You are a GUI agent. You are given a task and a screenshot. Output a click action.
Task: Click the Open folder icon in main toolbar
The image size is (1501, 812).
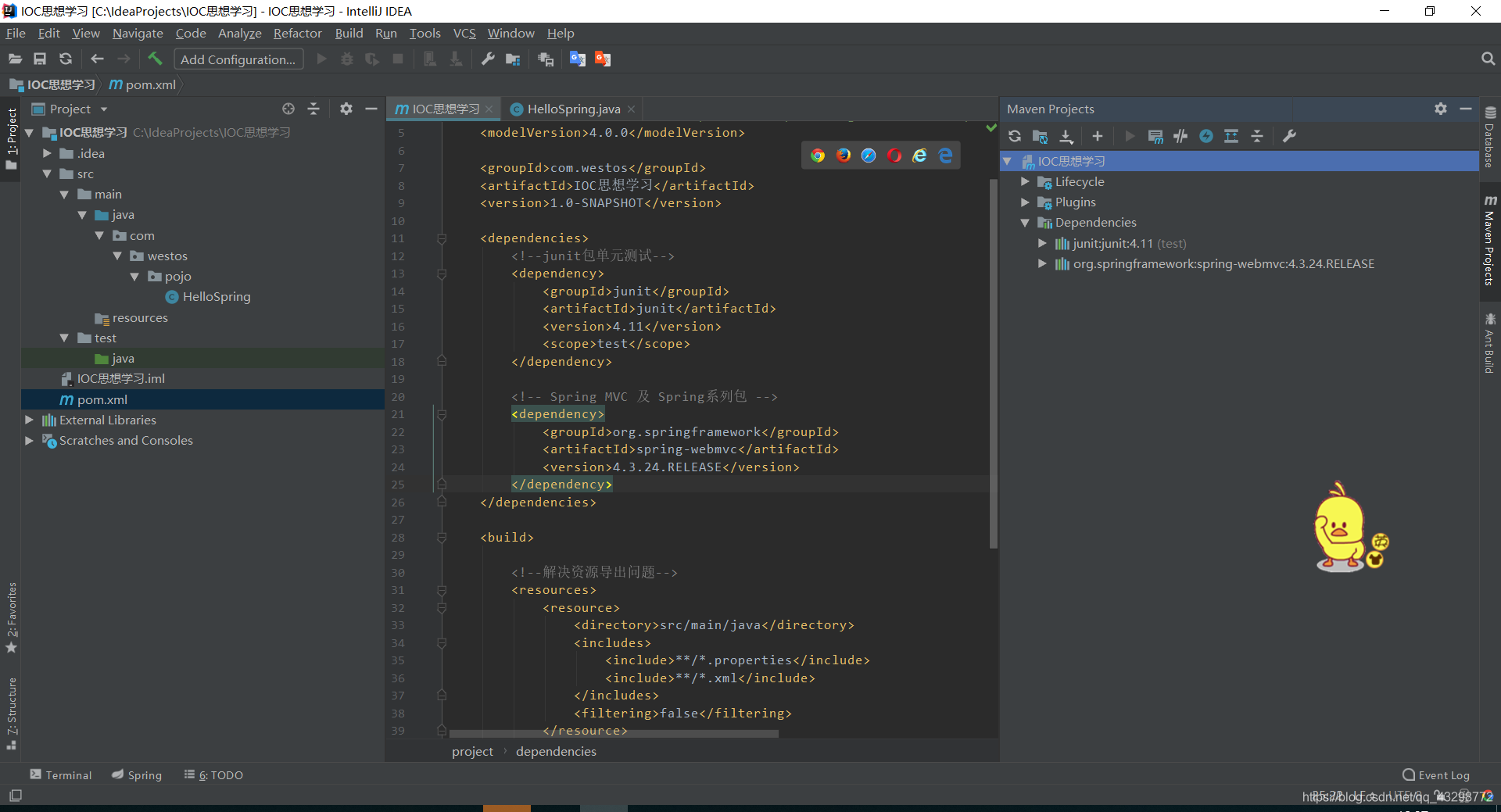tap(15, 59)
